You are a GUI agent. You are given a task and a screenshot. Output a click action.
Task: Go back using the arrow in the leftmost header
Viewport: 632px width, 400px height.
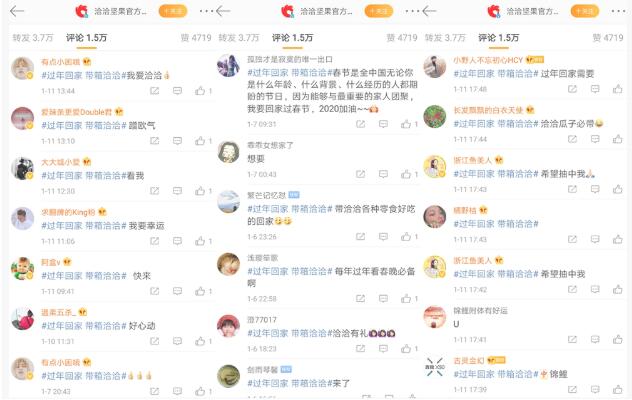(17, 11)
